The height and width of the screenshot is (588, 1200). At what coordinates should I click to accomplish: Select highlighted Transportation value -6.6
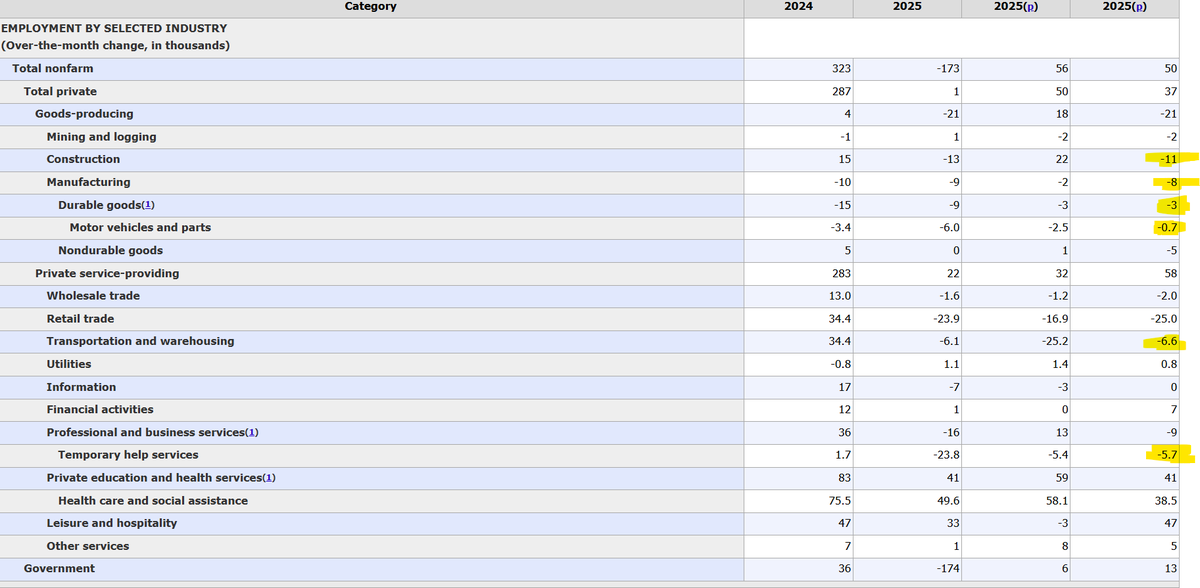(1166, 341)
